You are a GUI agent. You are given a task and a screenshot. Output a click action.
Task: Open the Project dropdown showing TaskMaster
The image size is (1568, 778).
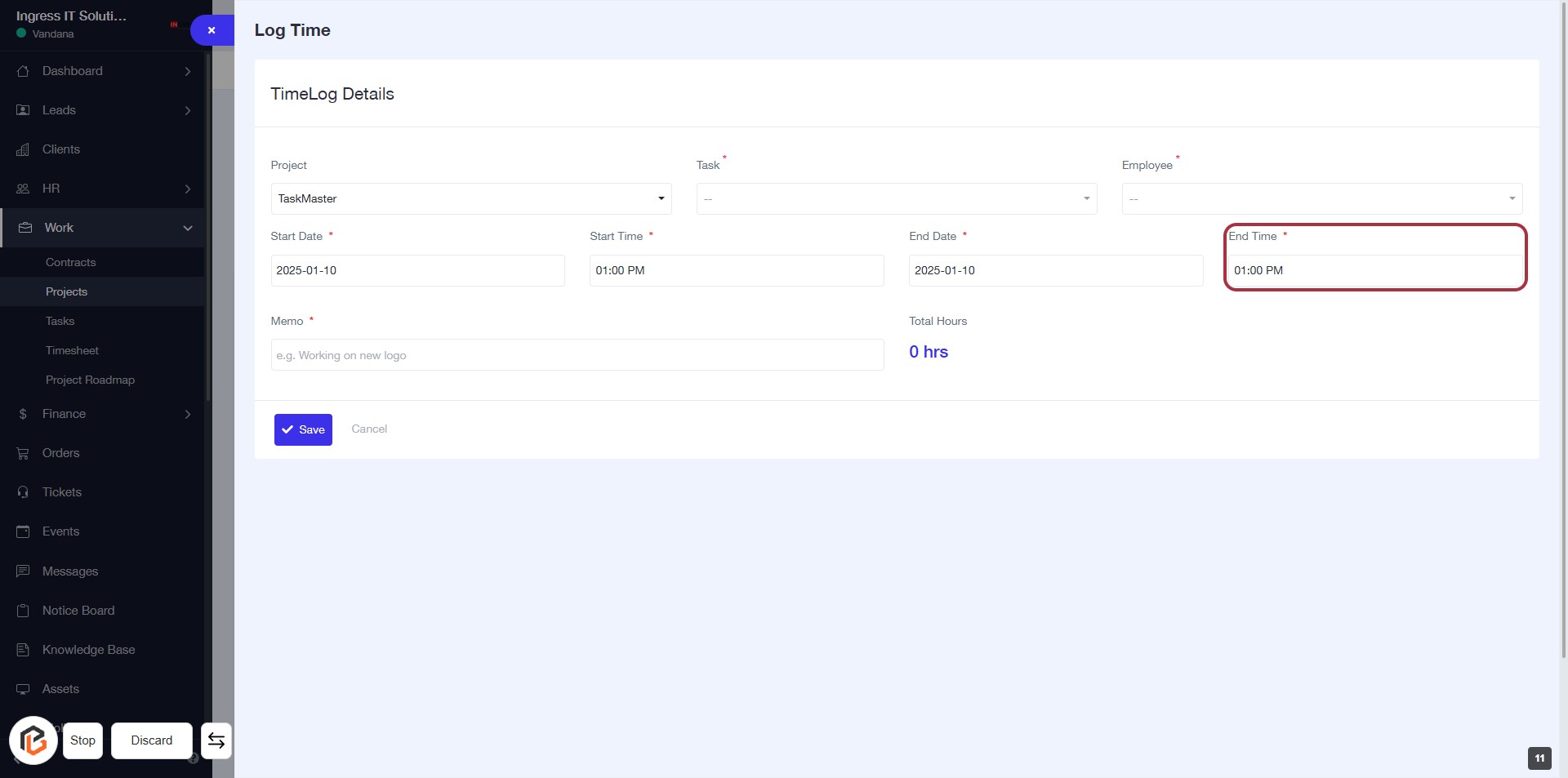pos(470,198)
